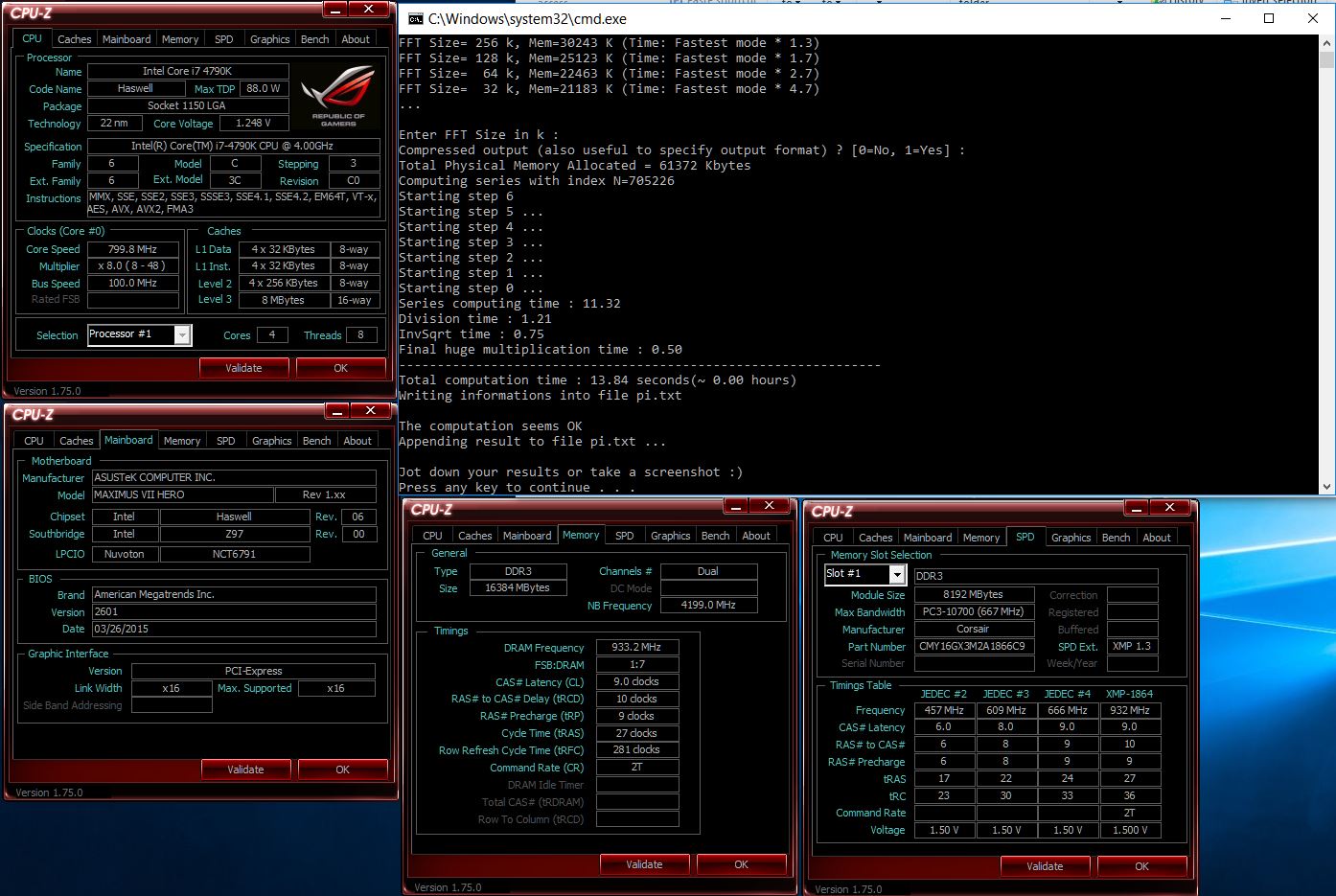Click bus speed value '100.0 MHz'
1336x896 pixels.
point(133,284)
